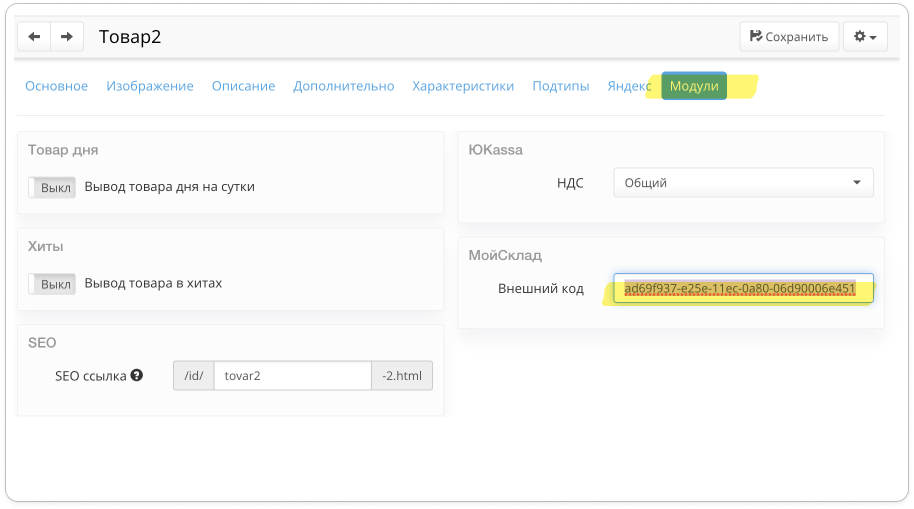This screenshot has height=509, width=914.
Task: Go back with the left arrow button
Action: pyautogui.click(x=34, y=37)
